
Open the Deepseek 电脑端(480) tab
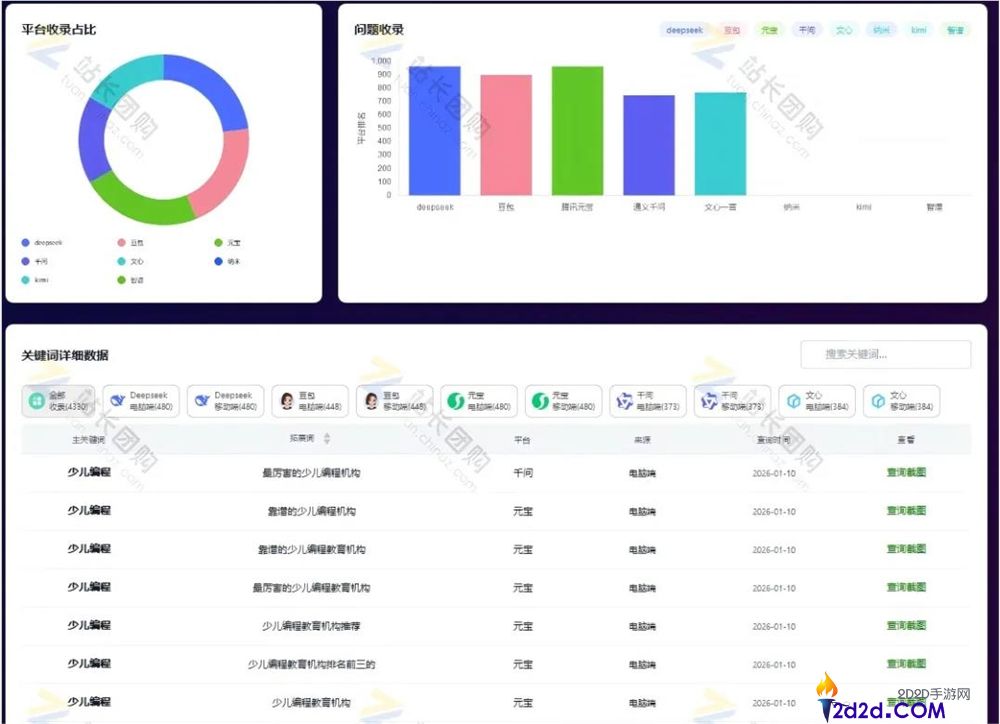point(141,401)
